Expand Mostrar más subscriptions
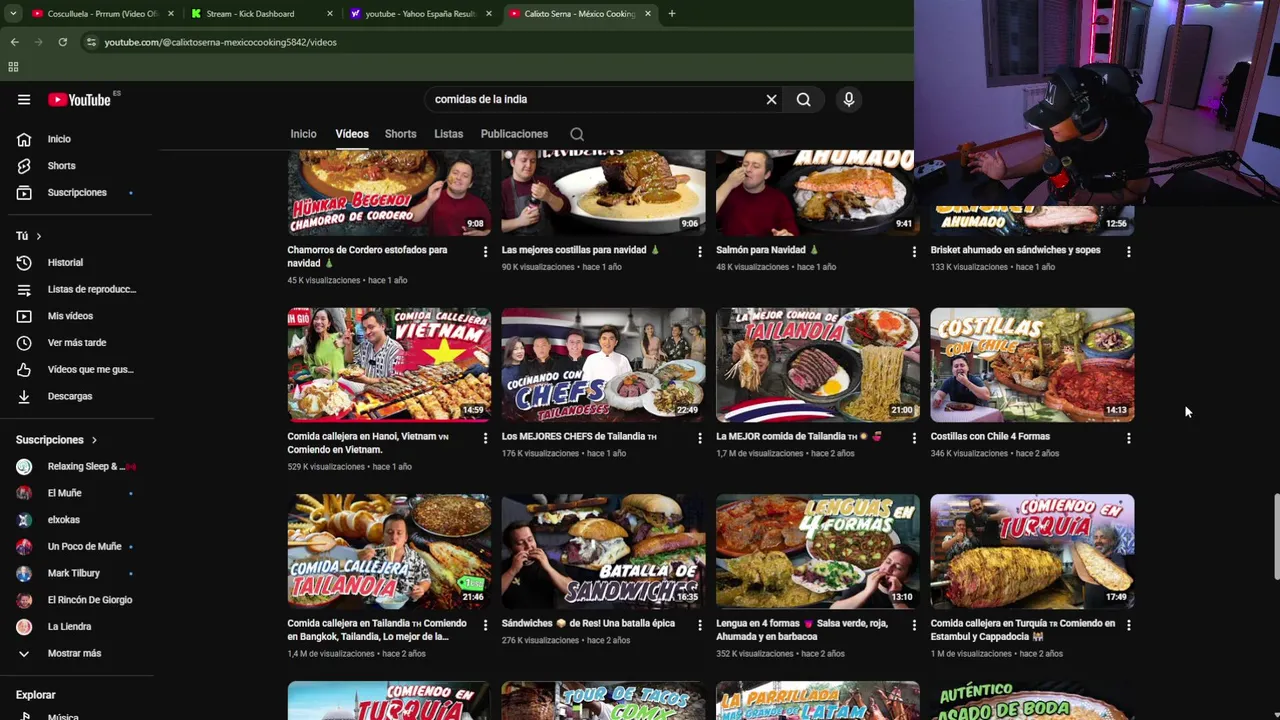1280x720 pixels. click(x=76, y=654)
